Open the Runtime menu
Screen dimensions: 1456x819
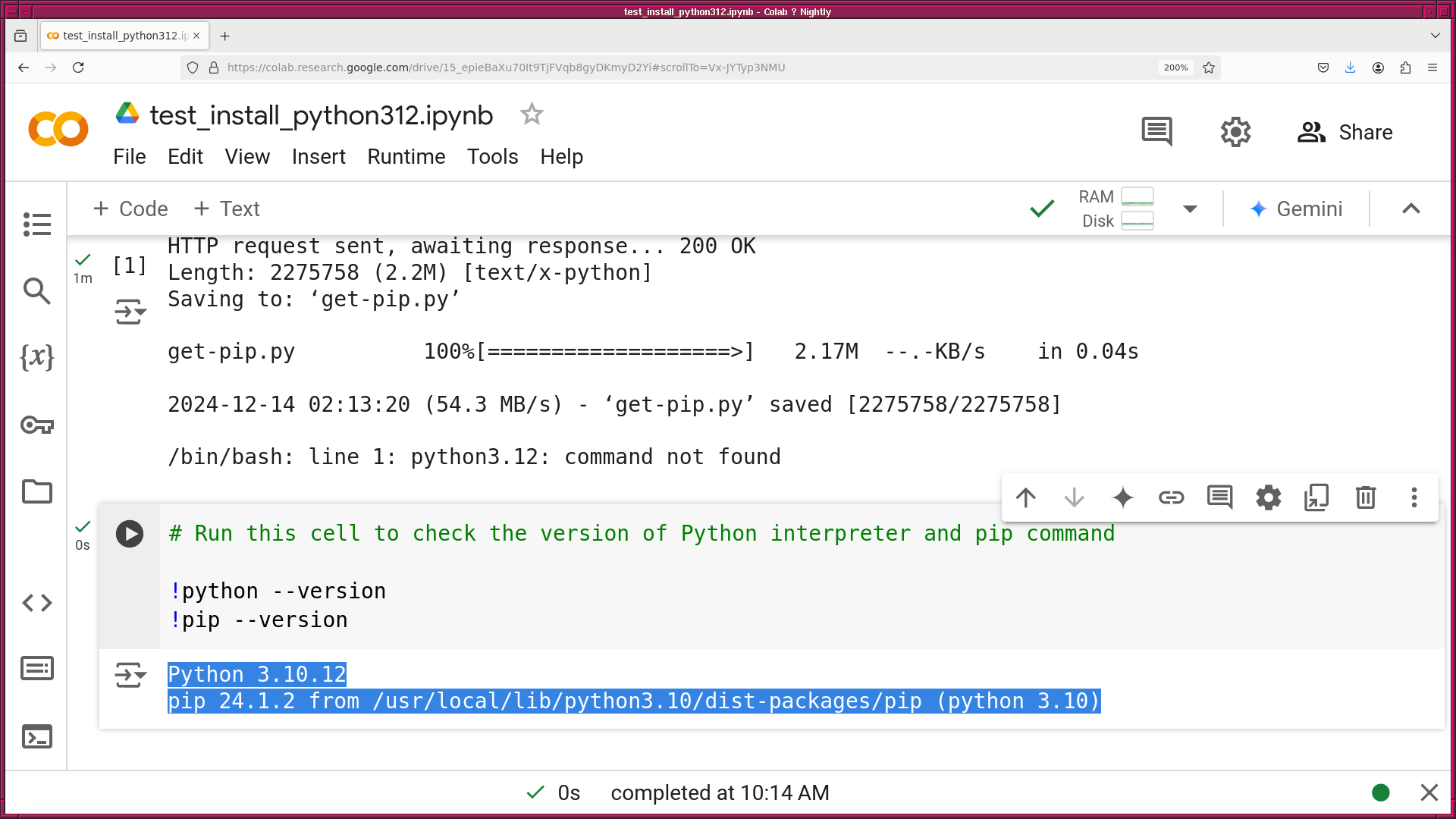pyautogui.click(x=406, y=156)
